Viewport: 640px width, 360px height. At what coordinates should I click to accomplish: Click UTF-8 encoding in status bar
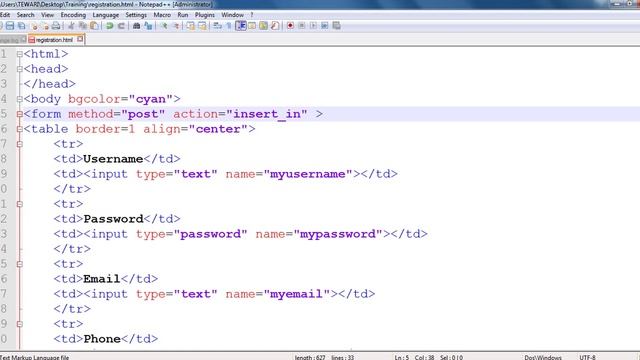pyautogui.click(x=587, y=357)
